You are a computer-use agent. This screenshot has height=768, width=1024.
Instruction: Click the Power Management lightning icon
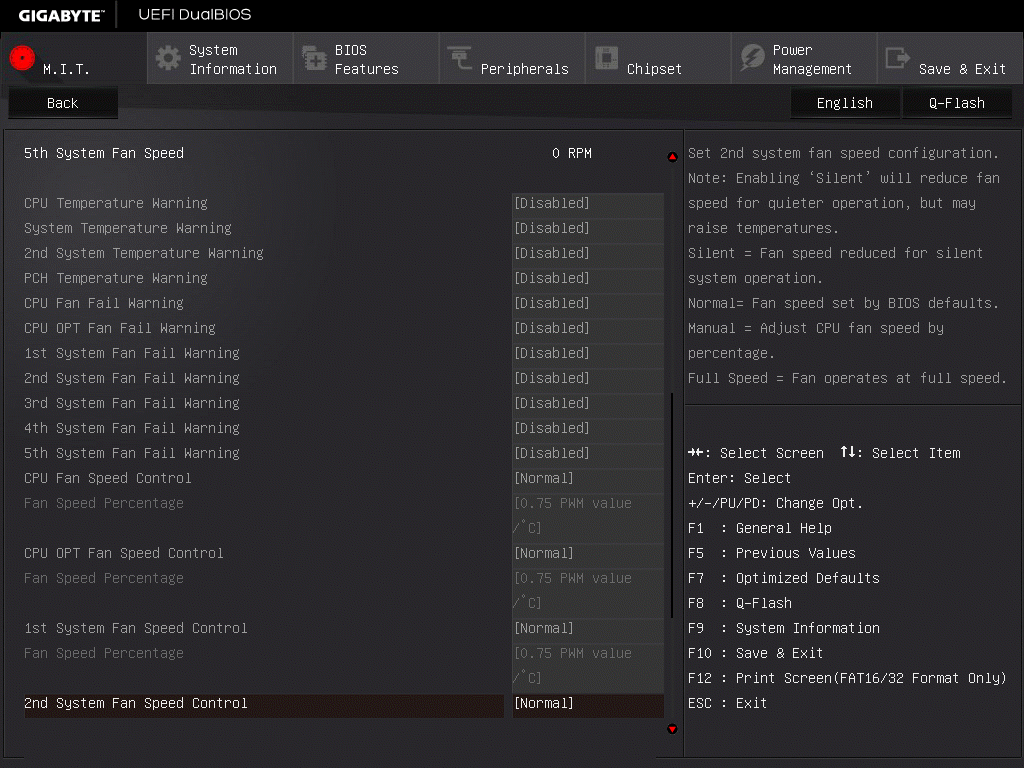752,58
